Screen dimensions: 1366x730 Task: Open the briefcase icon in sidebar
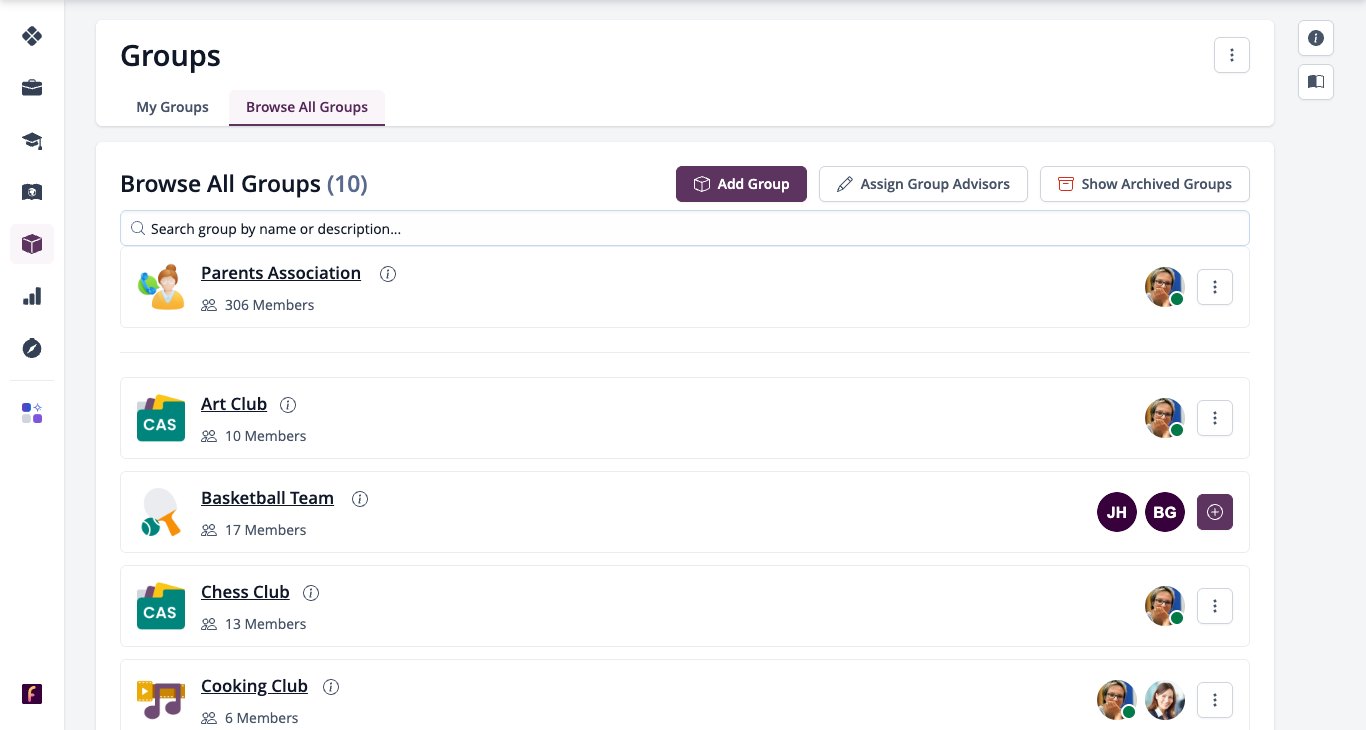tap(32, 88)
